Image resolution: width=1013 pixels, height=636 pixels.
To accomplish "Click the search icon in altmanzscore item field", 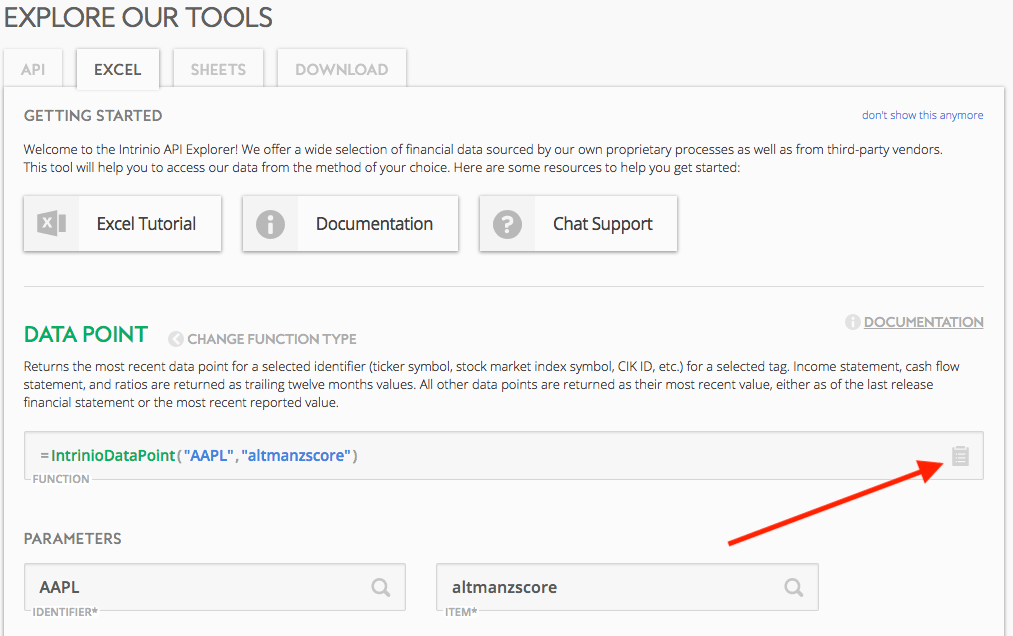I will [793, 587].
